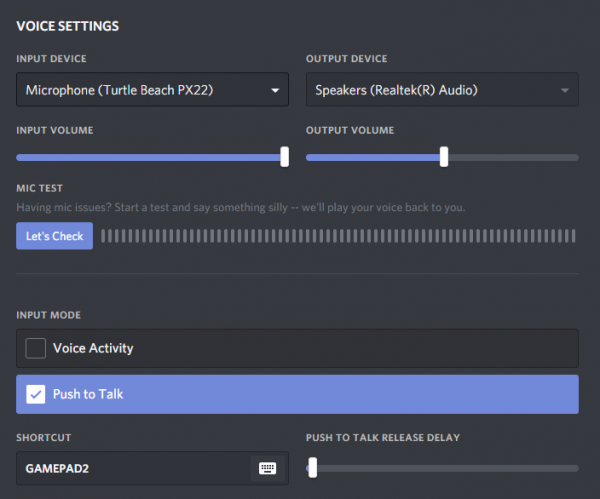This screenshot has height=499, width=600.
Task: Open Microphone (Turtle Beach PX22) device list
Action: [x=152, y=90]
